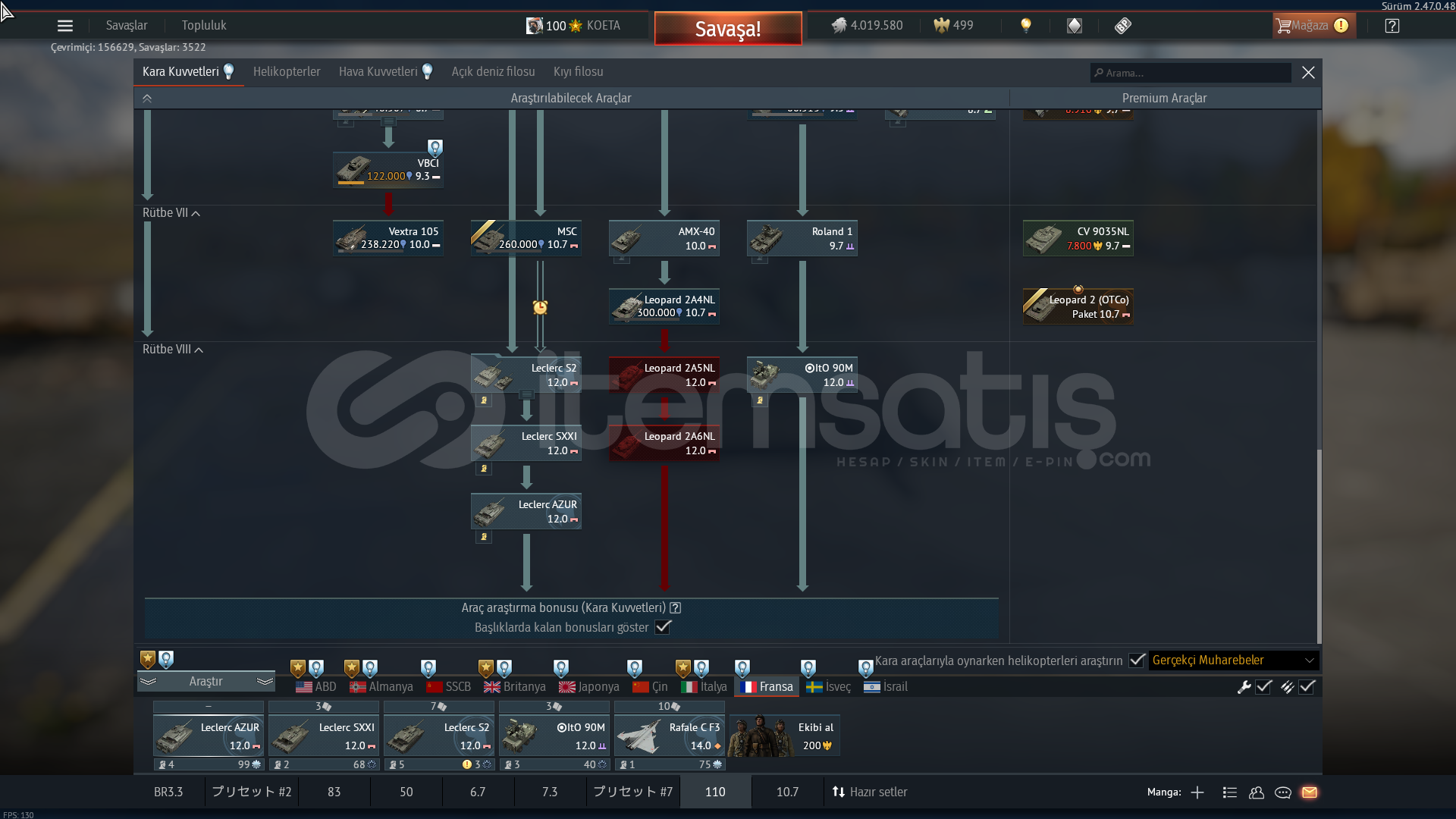
Task: Open the contacts icon
Action: tap(1257, 792)
